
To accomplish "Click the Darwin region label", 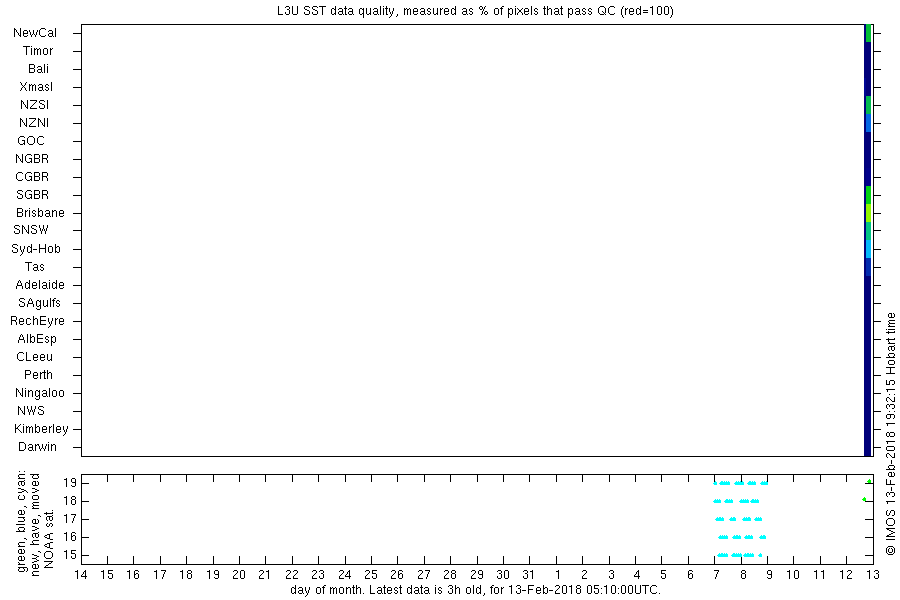I will click(37, 447).
